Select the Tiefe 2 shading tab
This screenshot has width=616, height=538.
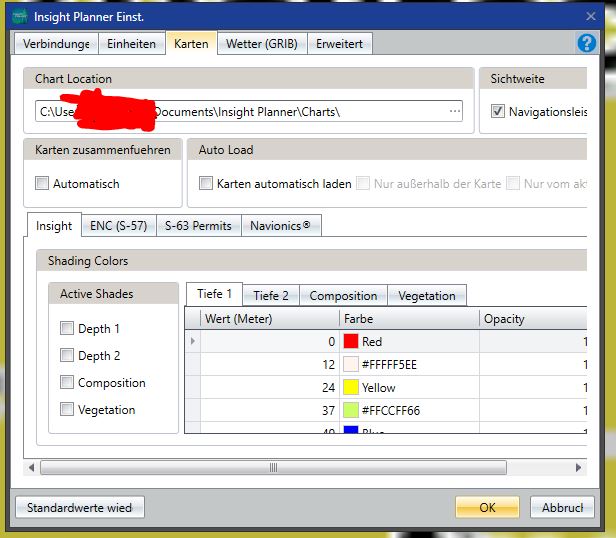coord(270,295)
